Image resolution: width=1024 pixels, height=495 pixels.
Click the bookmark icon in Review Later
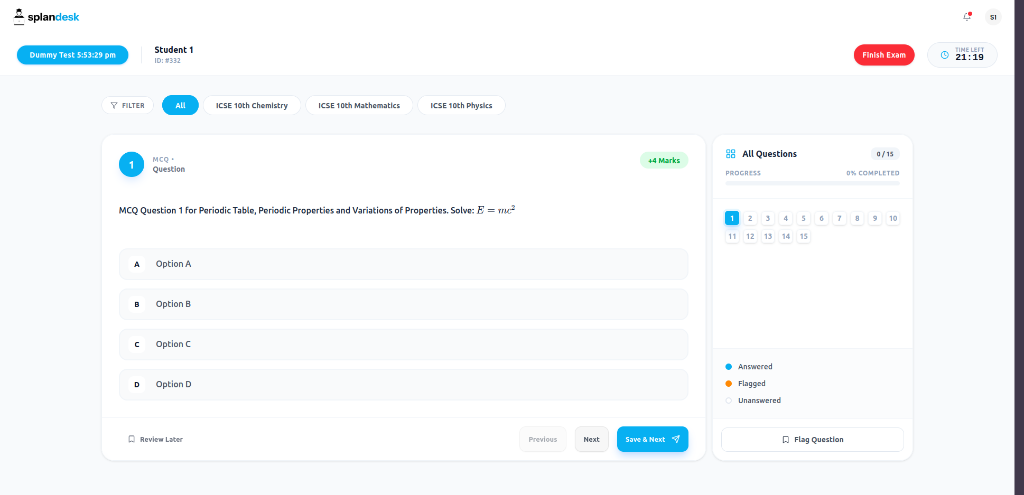pyautogui.click(x=131, y=439)
